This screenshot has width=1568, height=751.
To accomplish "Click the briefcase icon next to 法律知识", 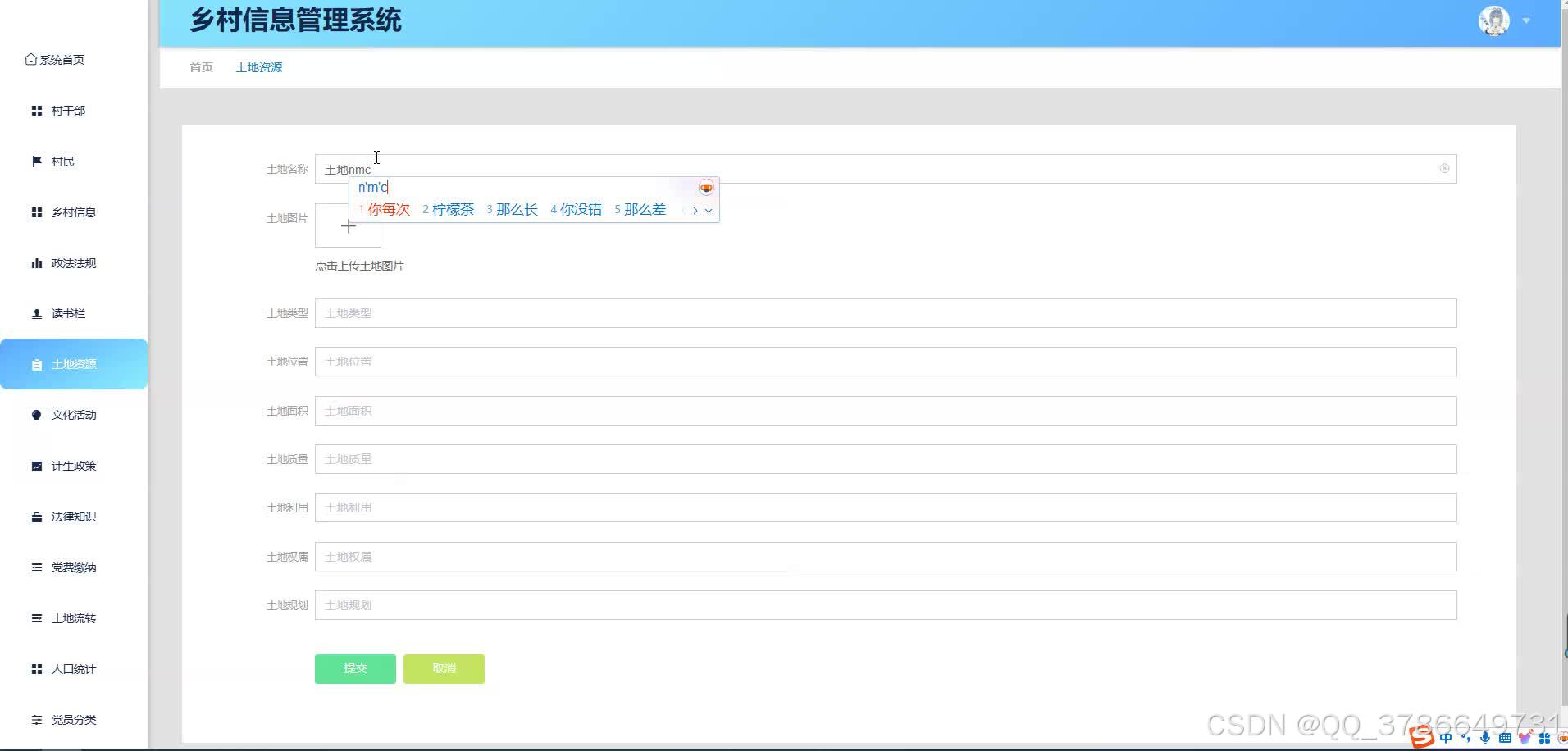I will [x=37, y=517].
